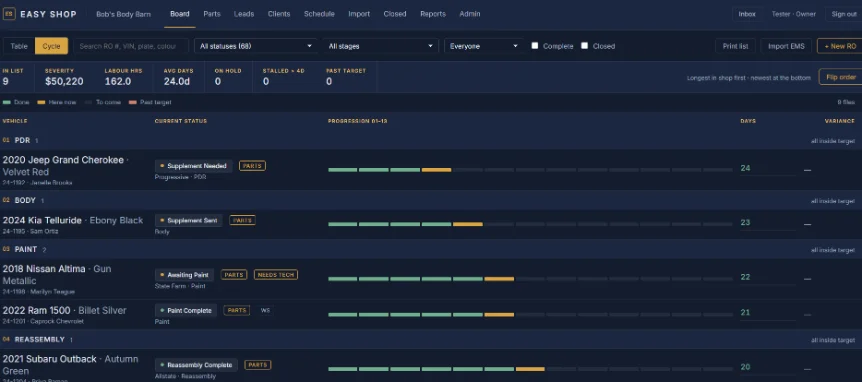This screenshot has width=862, height=382.
Task: Click the Paint Complete status badge
Action: click(x=186, y=311)
